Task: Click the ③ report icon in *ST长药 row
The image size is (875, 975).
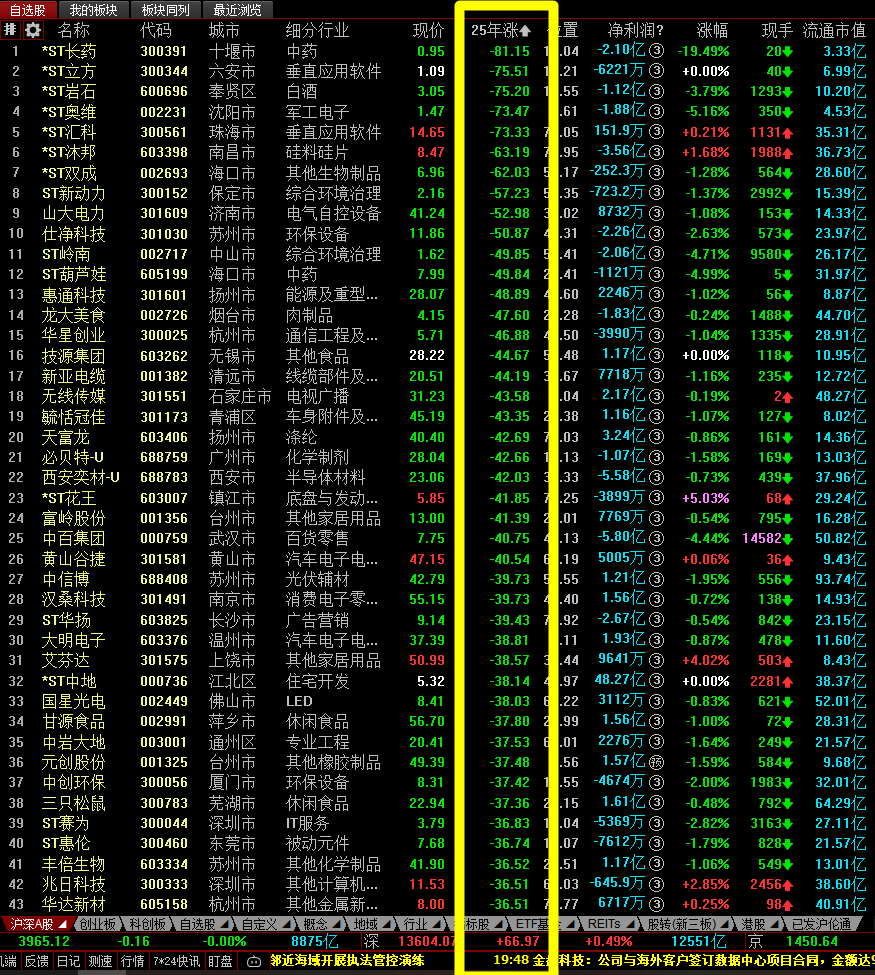Action: tap(657, 51)
